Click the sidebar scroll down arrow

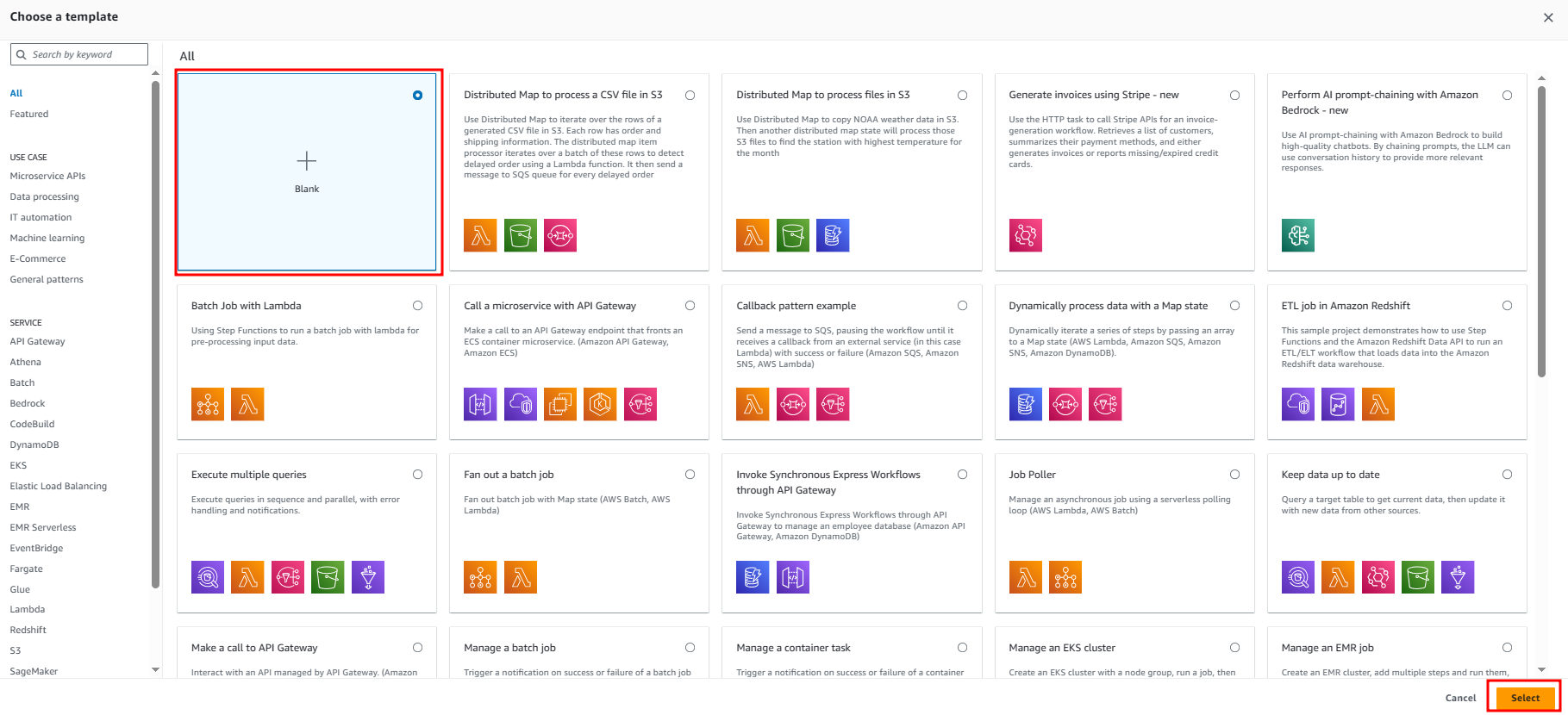(x=155, y=669)
